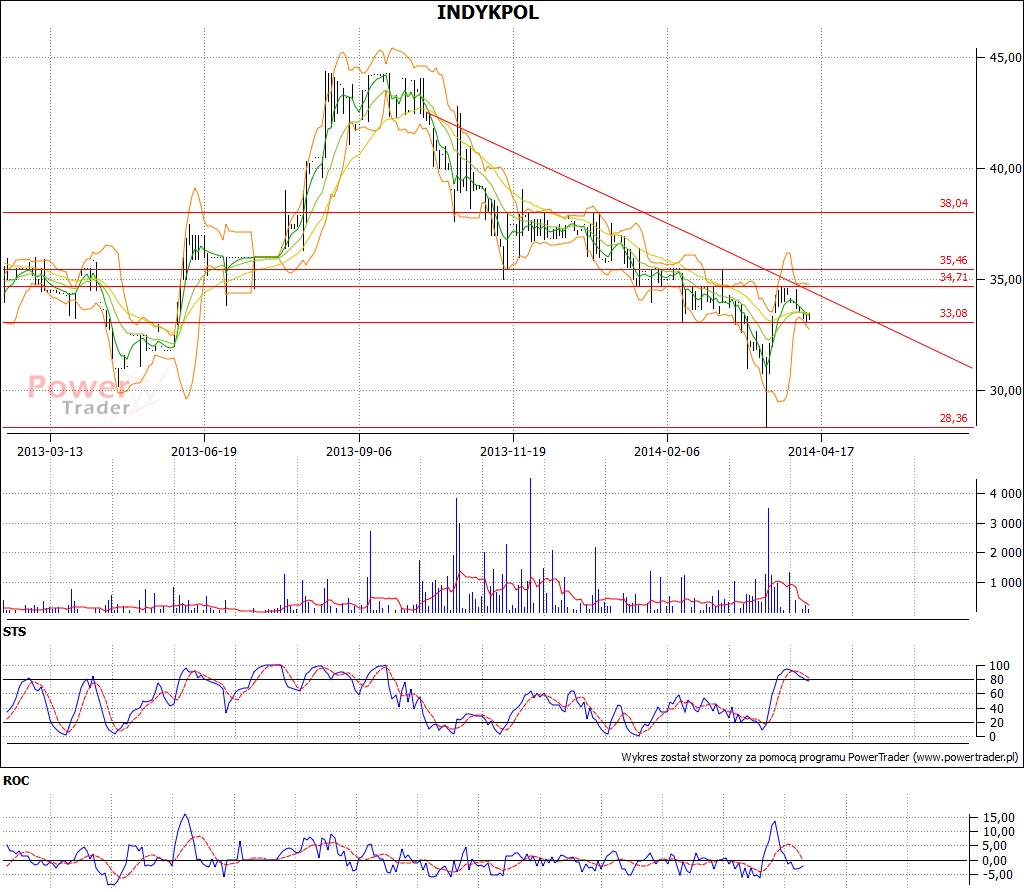Click the 2013-03-13 date label
1024x892 pixels.
[x=50, y=451]
